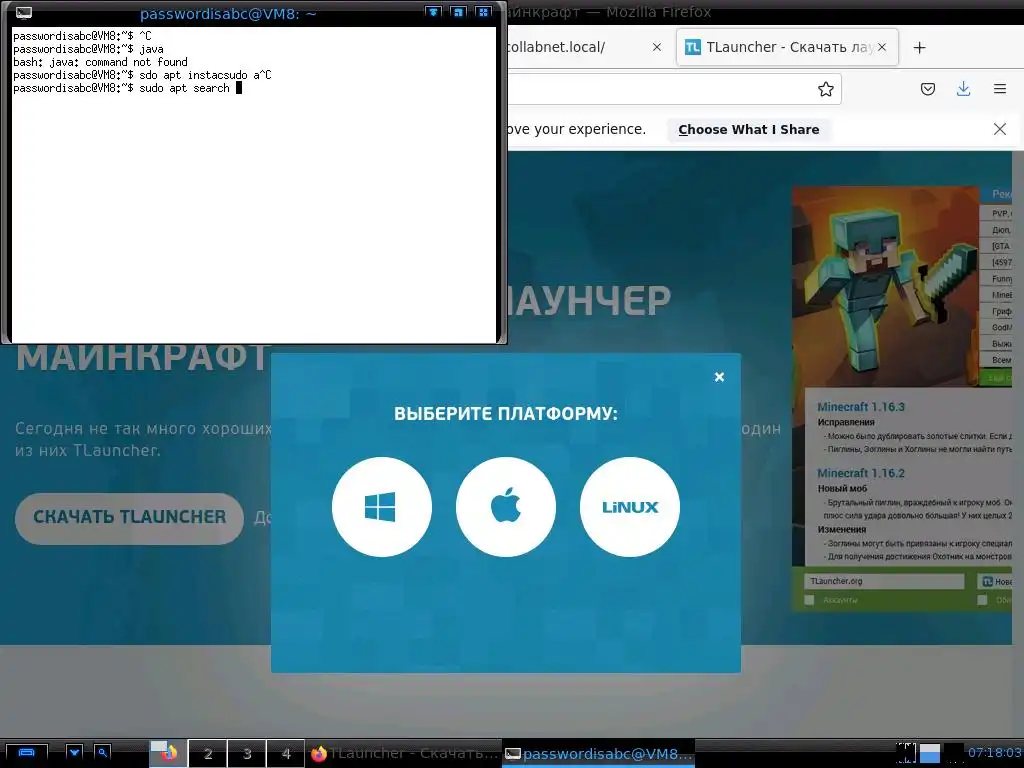Activate passwordisabc@VM8 terminal in taskbar
The image size is (1024, 768).
(599, 753)
